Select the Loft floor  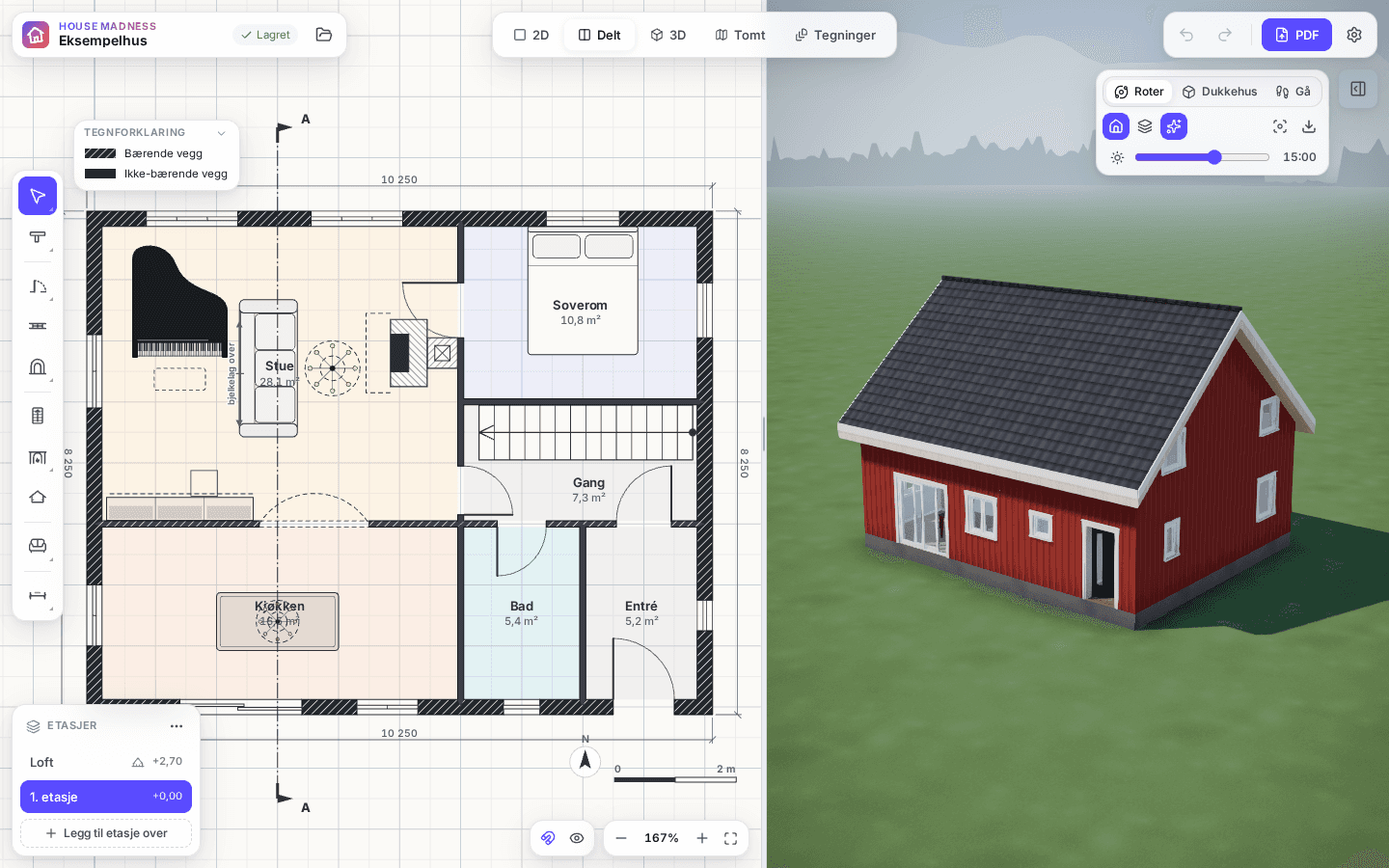pos(106,762)
